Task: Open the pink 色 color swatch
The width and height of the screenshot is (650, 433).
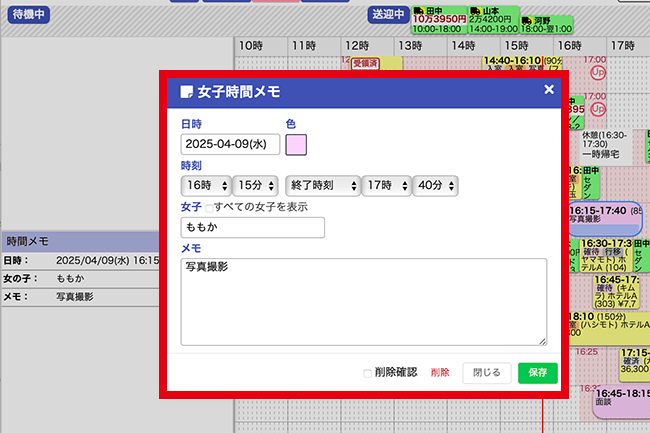Action: point(296,144)
